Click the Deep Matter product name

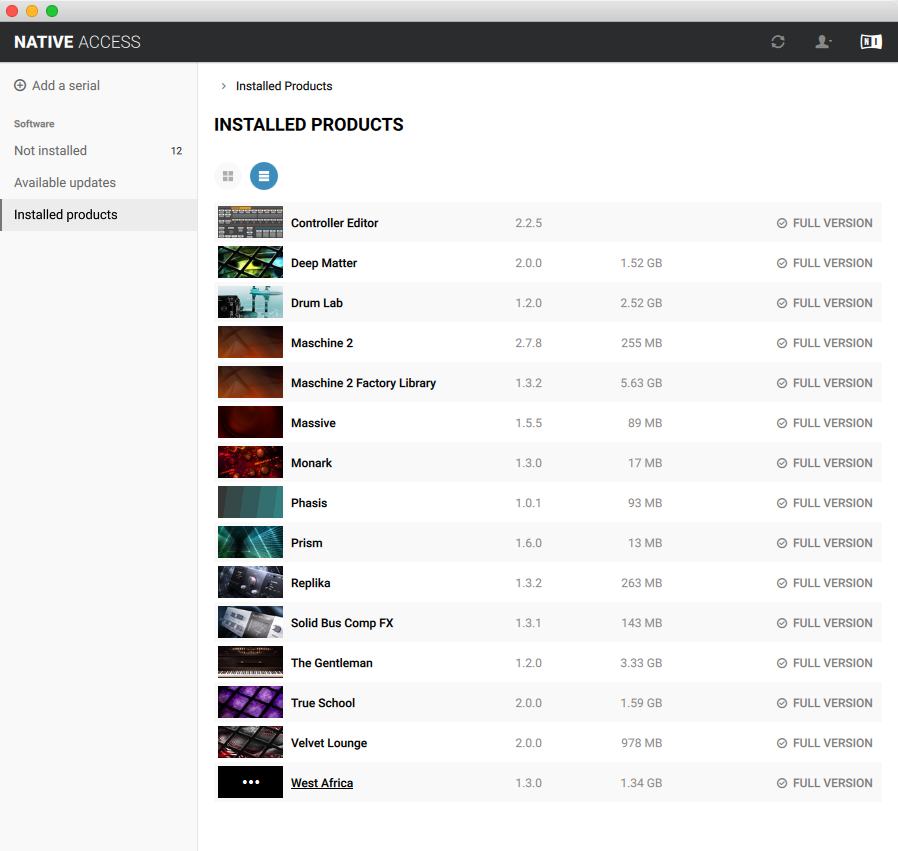pos(324,263)
